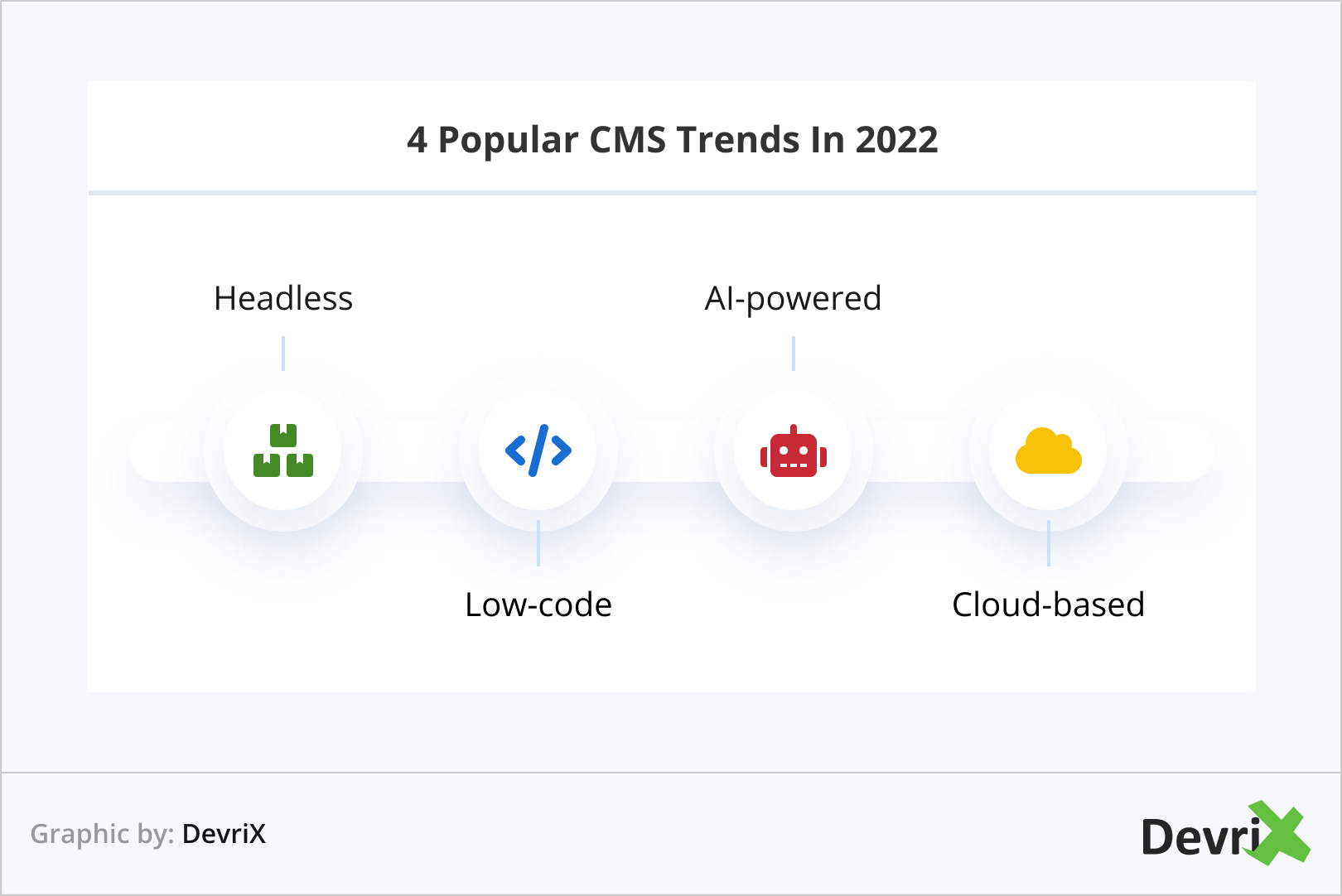Click the connector line above Cloud-based label
This screenshot has width=1342, height=896.
[1049, 543]
